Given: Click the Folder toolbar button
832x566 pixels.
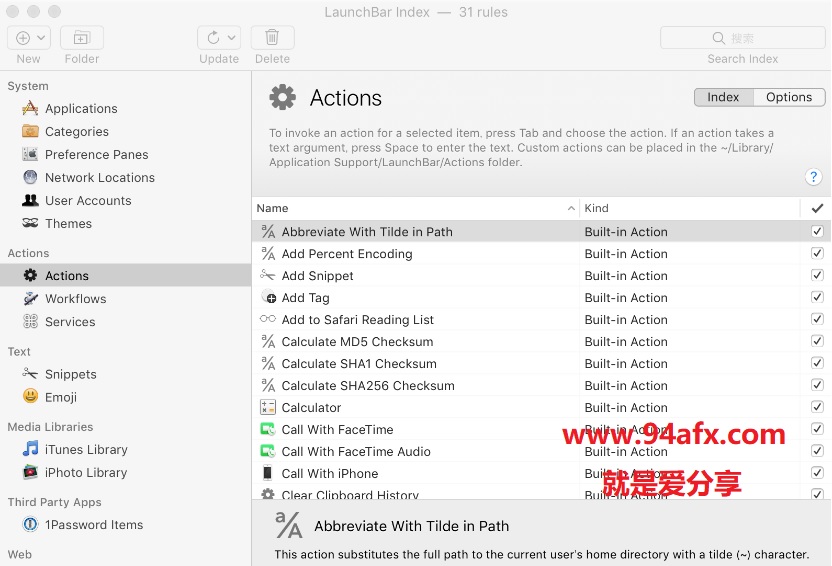Looking at the screenshot, I should (x=82, y=38).
